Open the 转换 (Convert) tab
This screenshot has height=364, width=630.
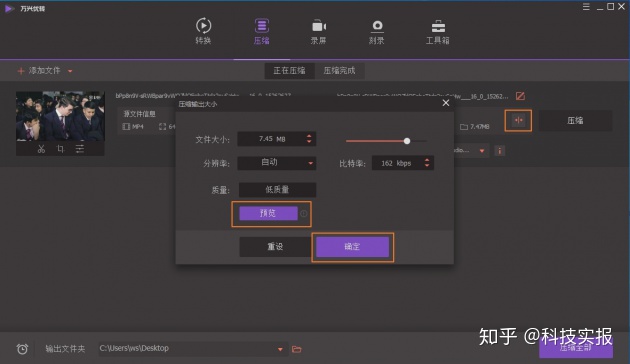pos(203,31)
